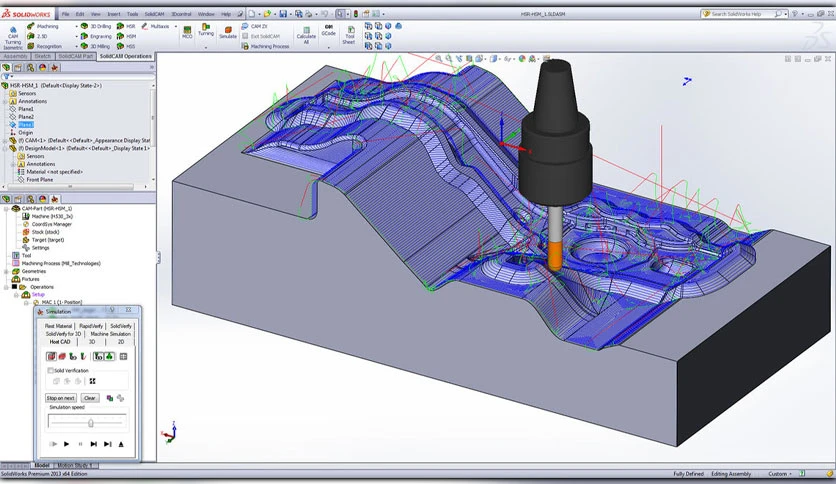This screenshot has height=484, width=836.
Task: Toggle the show tool path icon in Simulation
Action: 98,356
